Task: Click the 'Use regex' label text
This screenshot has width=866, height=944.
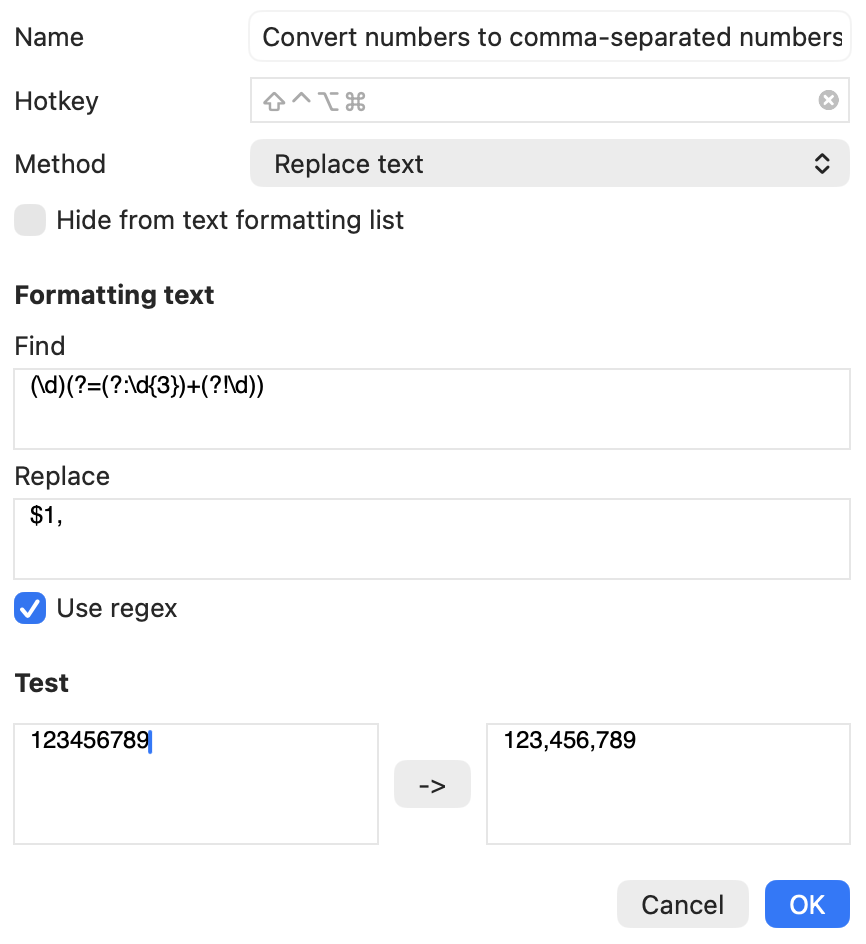Action: pyautogui.click(x=117, y=608)
